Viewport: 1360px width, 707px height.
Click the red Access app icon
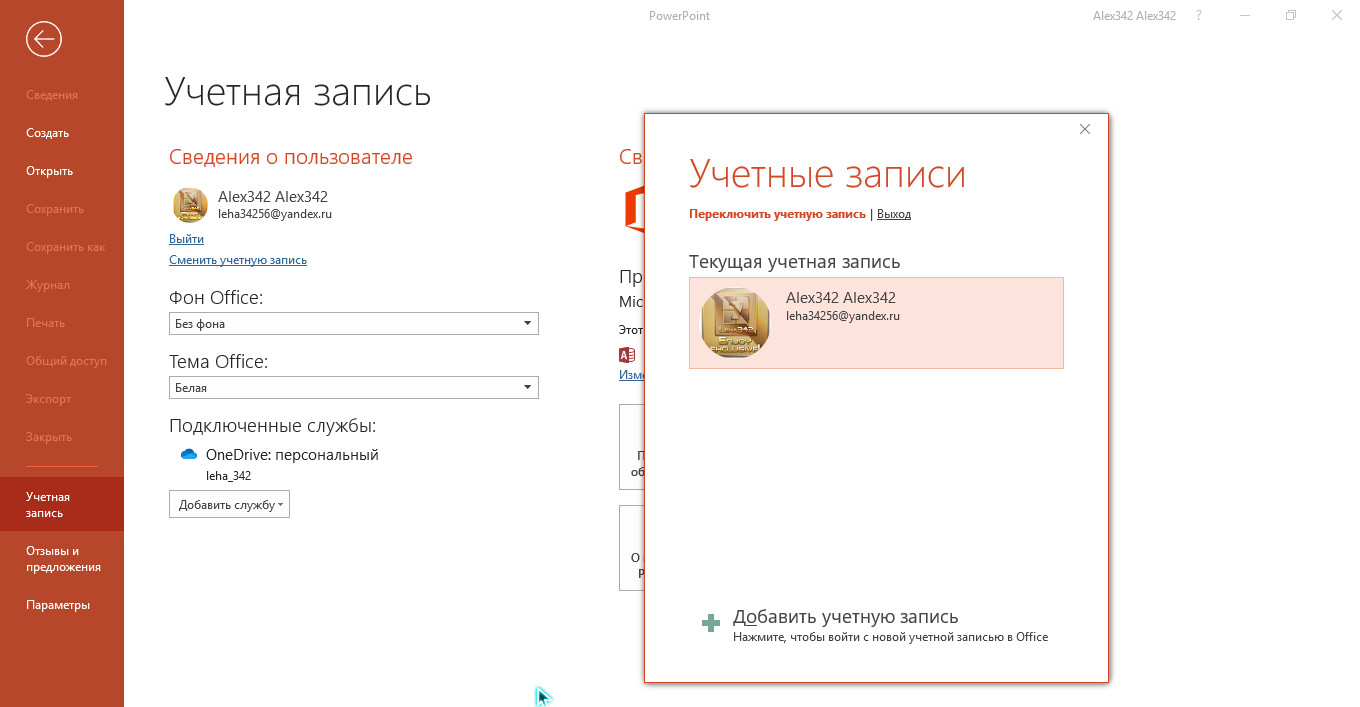tap(627, 355)
